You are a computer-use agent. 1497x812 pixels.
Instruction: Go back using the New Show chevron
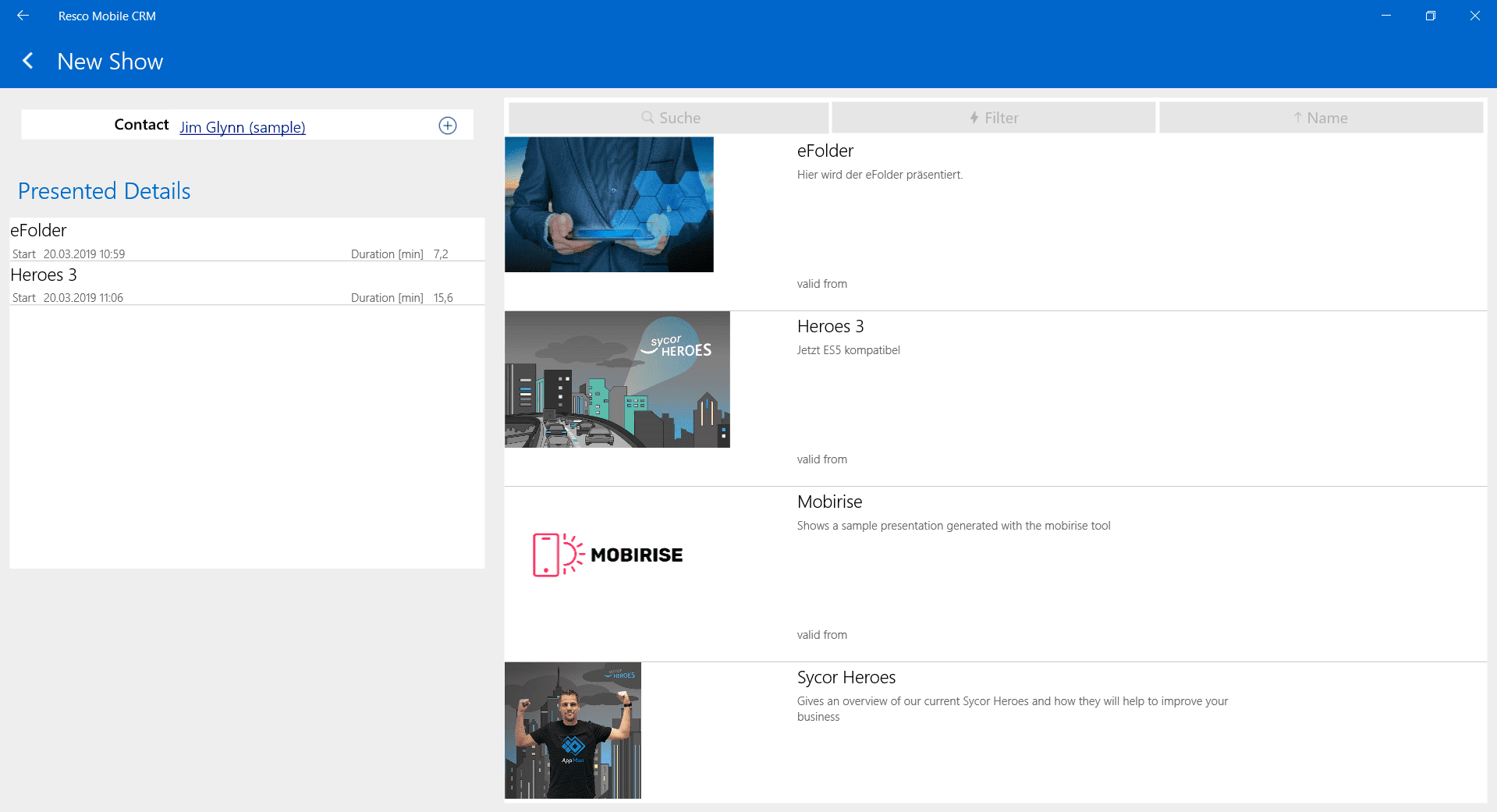click(28, 61)
